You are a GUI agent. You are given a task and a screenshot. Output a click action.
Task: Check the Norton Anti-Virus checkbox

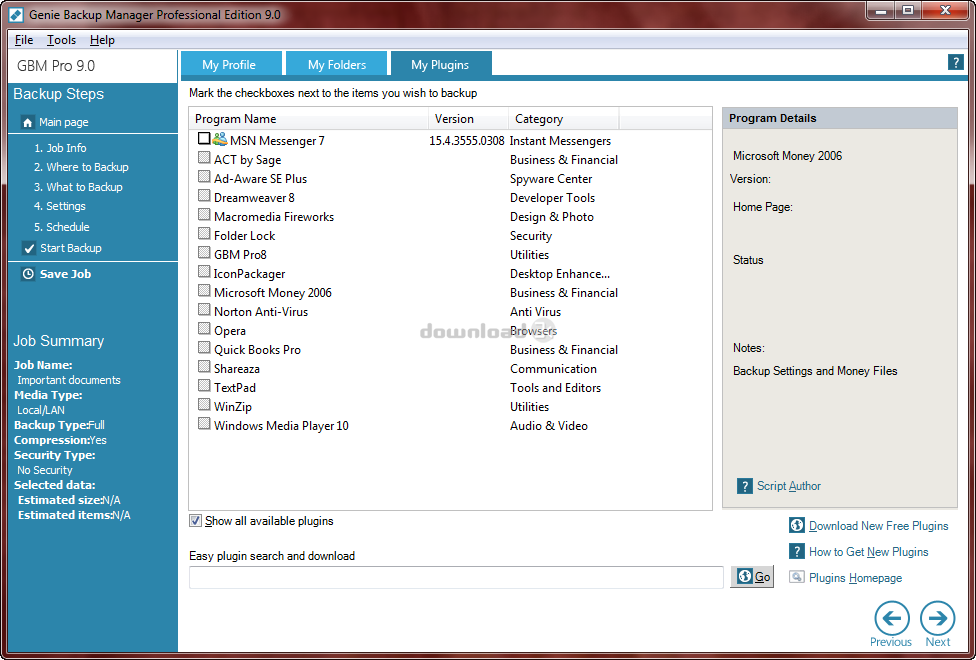[x=204, y=309]
